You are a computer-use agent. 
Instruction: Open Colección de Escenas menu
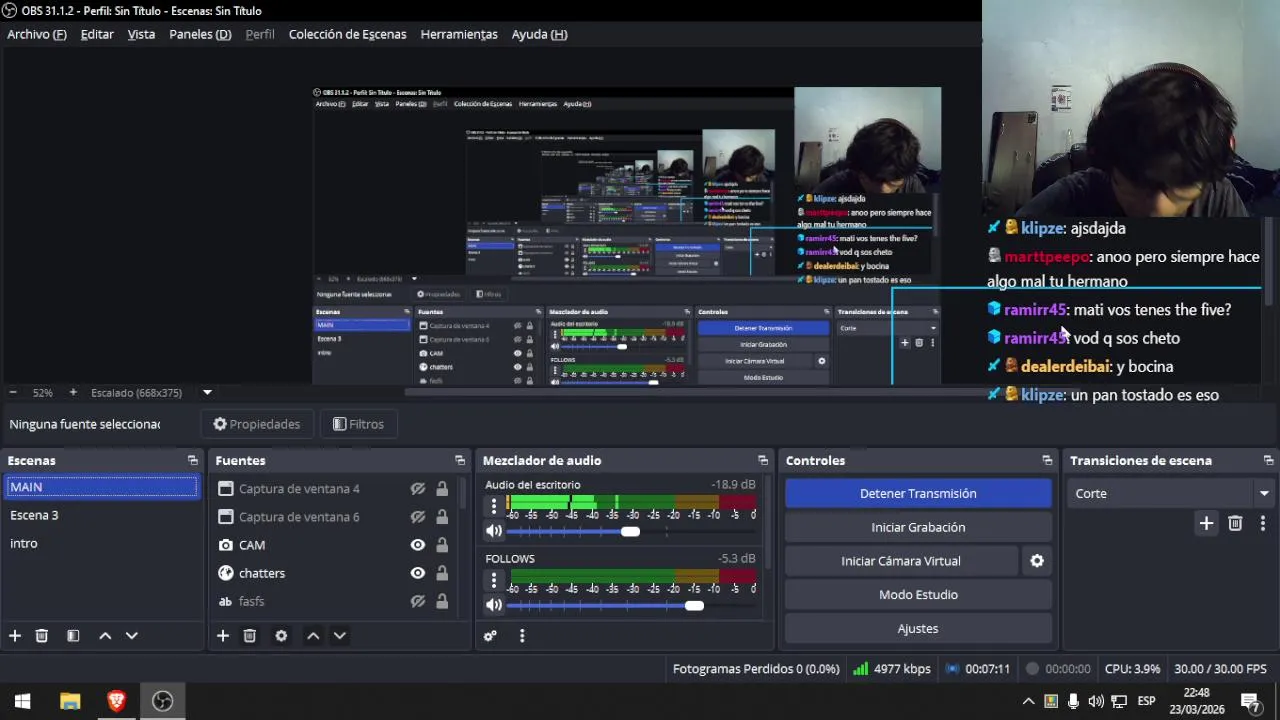[x=347, y=34]
